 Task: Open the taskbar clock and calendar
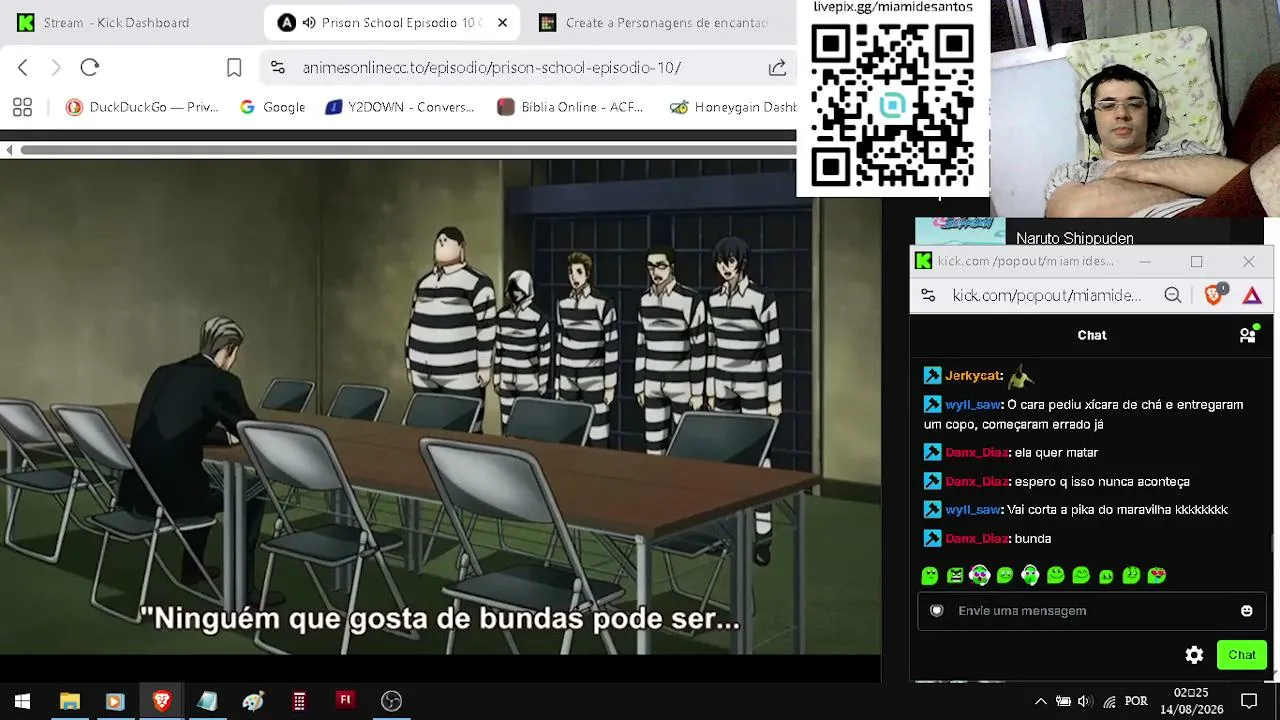1192,701
